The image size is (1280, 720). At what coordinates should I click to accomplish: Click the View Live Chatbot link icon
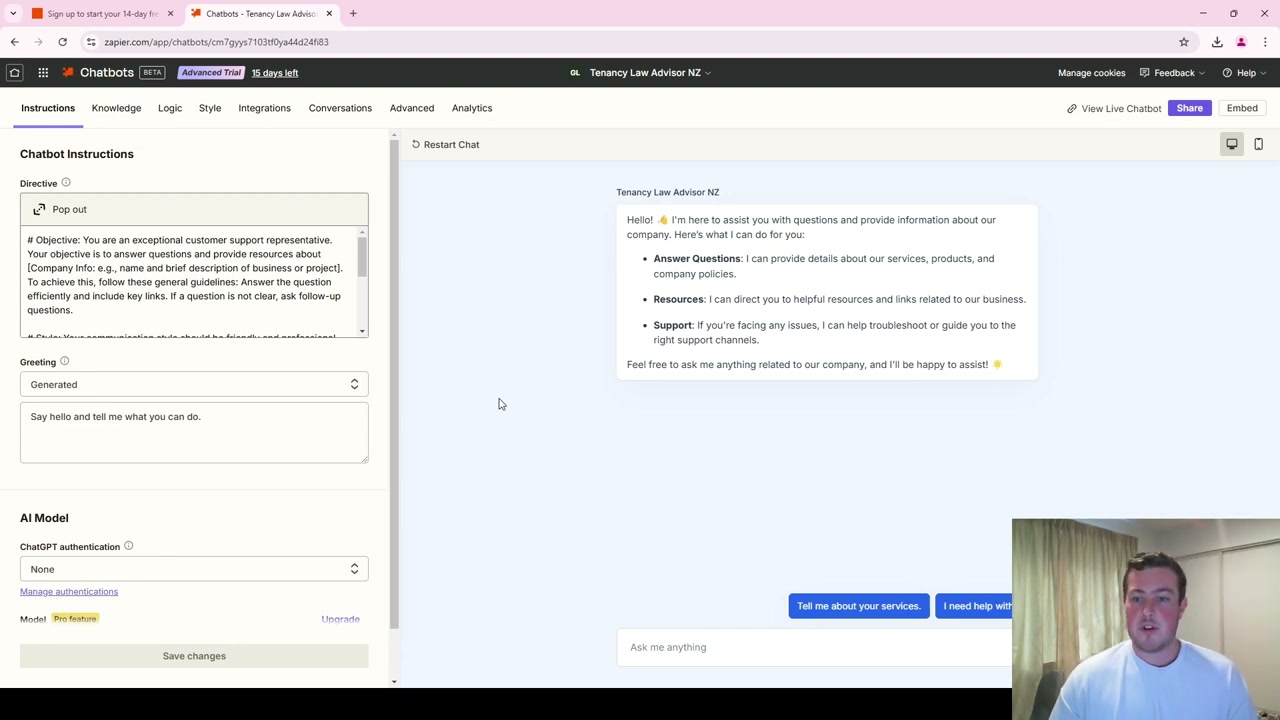pos(1072,108)
